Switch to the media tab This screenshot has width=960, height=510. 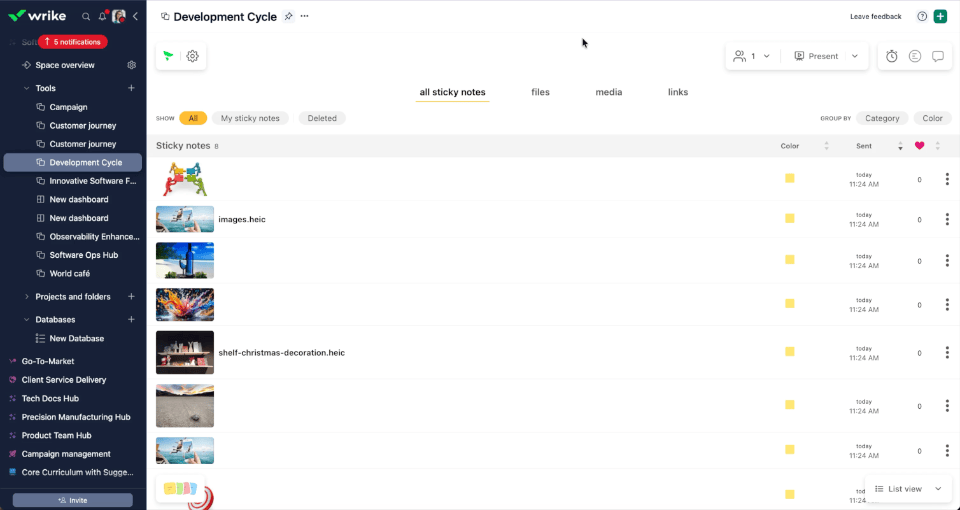click(609, 92)
